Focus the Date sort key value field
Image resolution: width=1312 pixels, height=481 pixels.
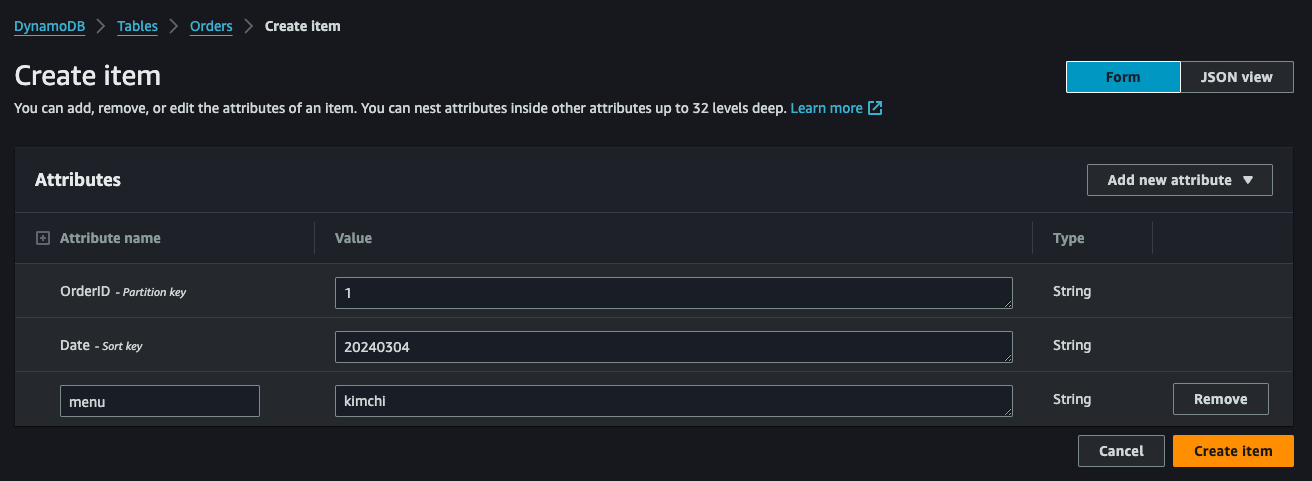point(673,347)
